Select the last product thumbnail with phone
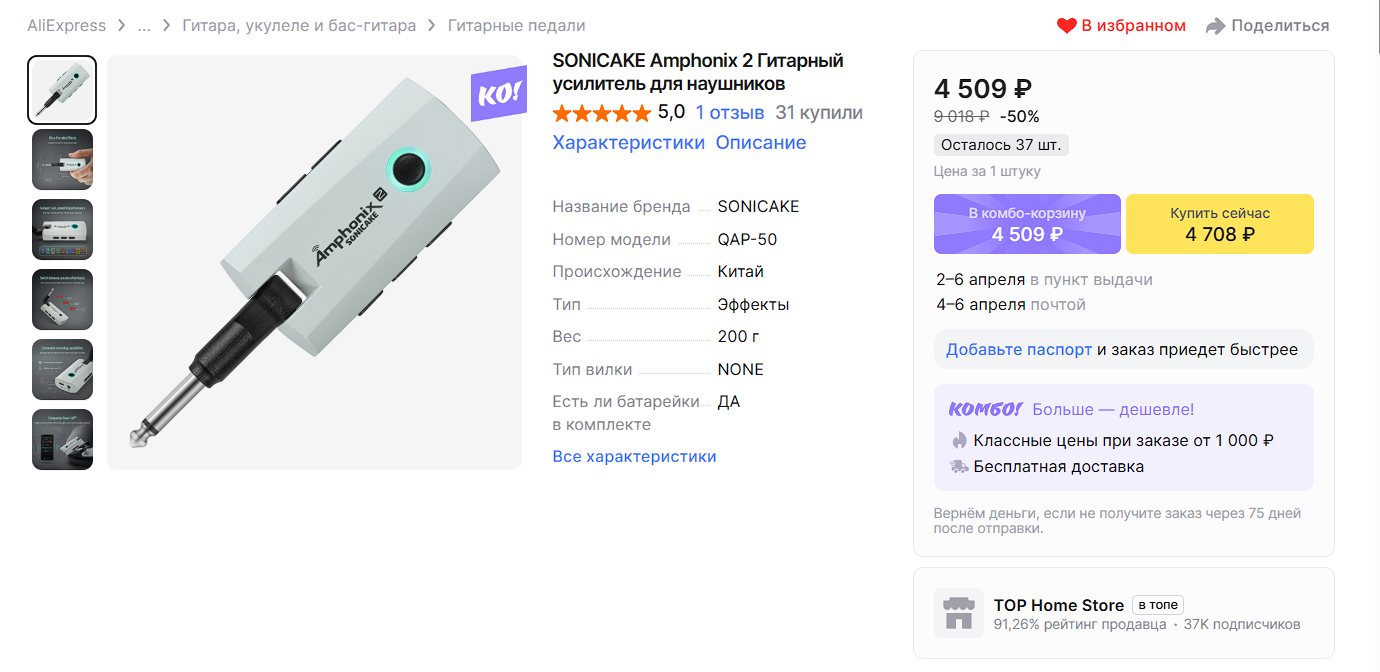1380x672 pixels. (62, 439)
